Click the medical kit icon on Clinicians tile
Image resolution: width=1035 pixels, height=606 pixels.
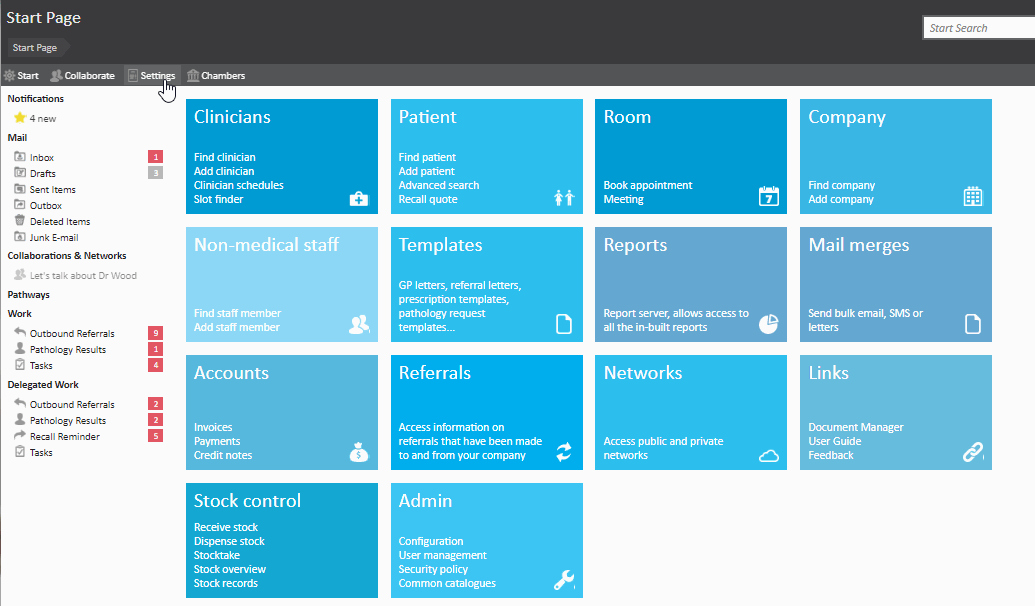[358, 198]
